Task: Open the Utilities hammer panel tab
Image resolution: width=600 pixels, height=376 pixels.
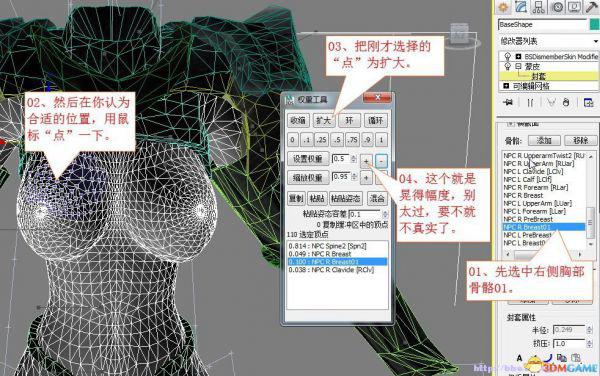Action: pos(592,7)
